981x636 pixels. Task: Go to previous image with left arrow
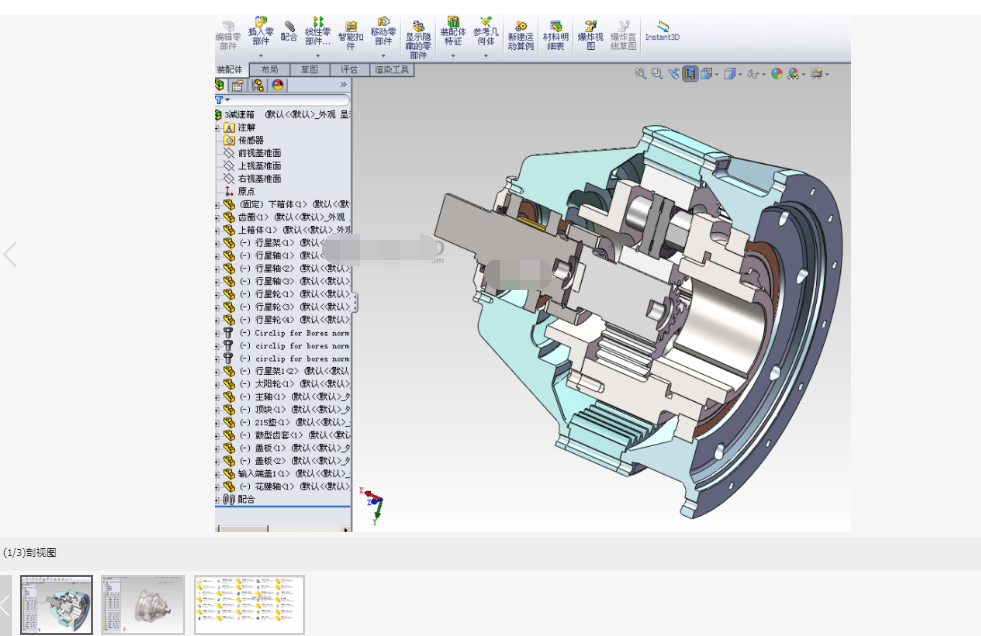click(x=10, y=255)
